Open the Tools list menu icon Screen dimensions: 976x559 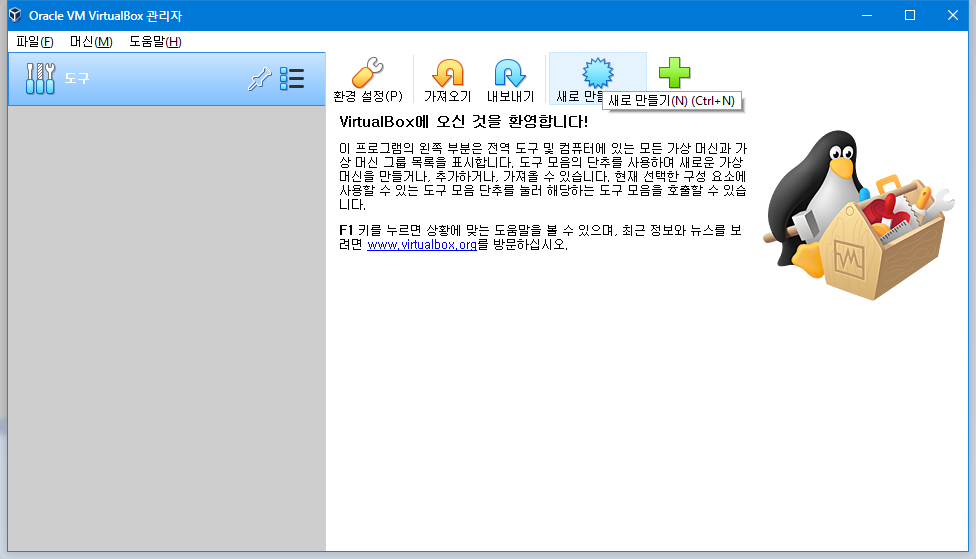point(292,79)
